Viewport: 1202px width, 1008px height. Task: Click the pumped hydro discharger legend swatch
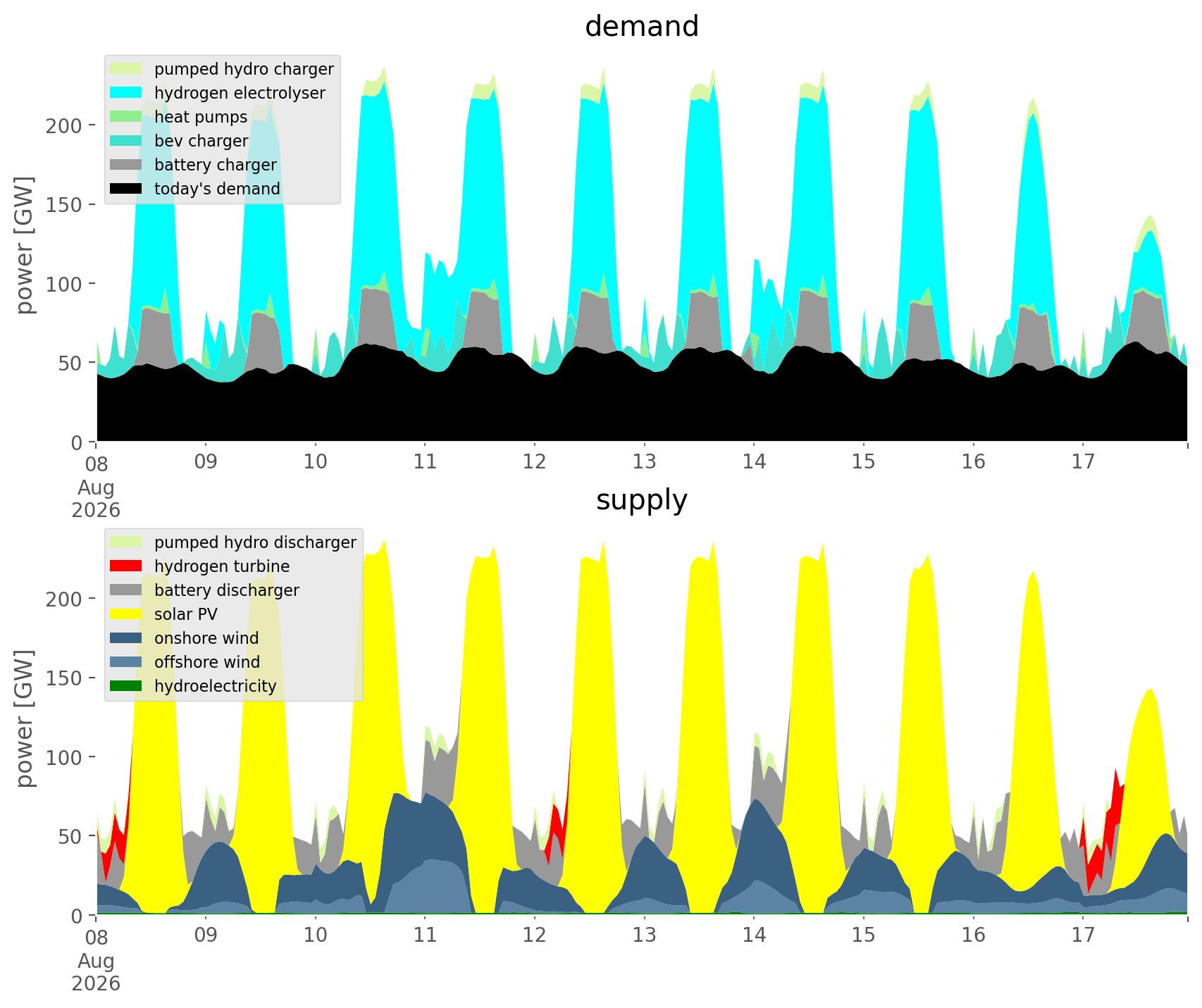126,542
